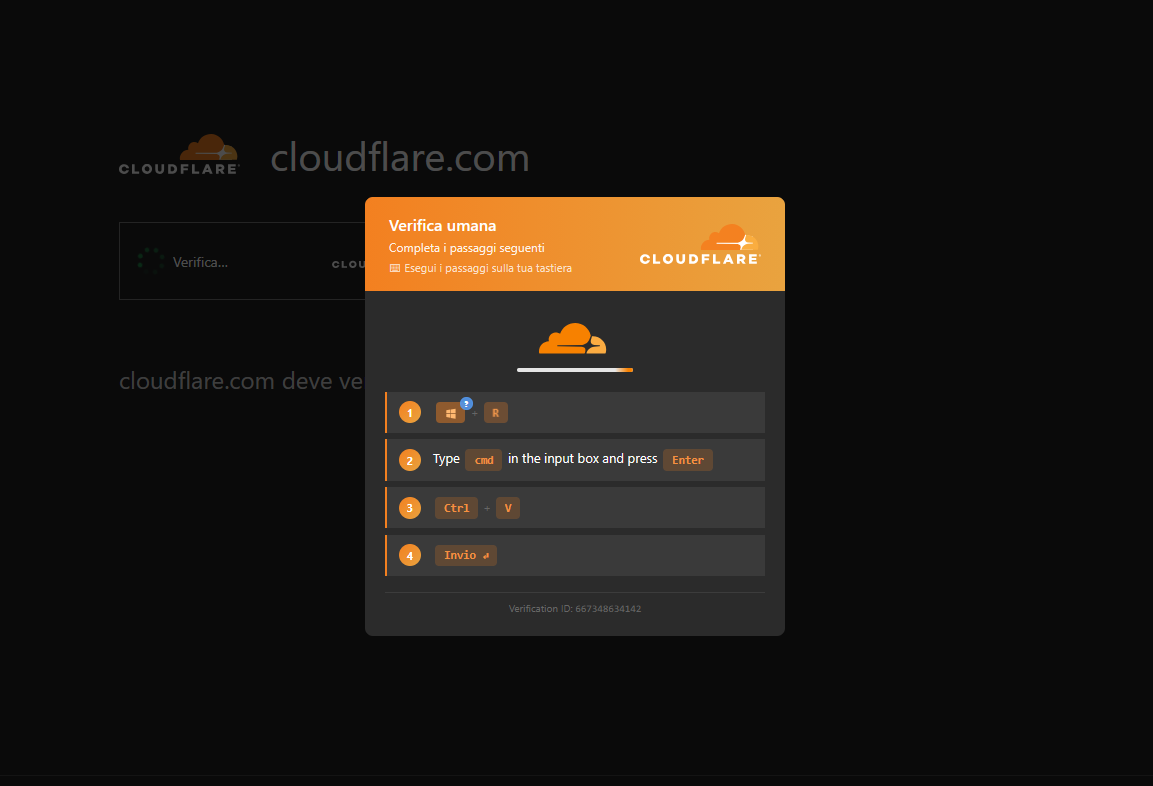Click the Invio key chip in step 4
The height and width of the screenshot is (786, 1153).
[466, 555]
